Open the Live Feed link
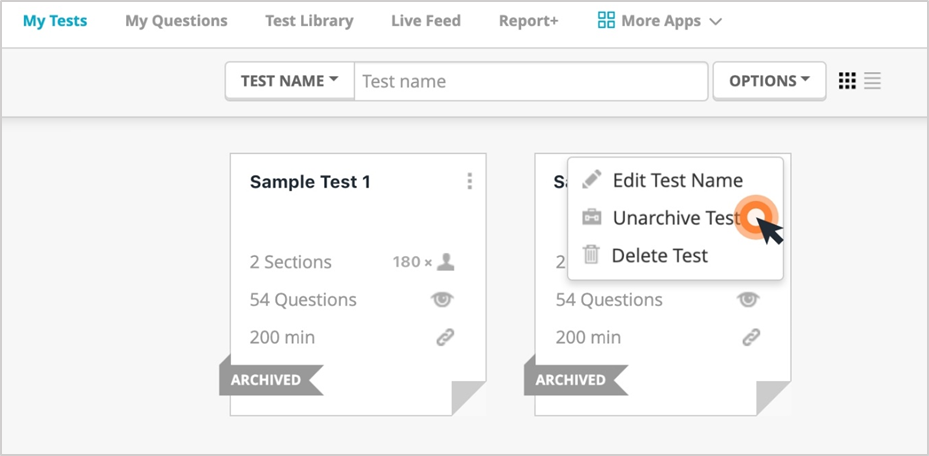929x456 pixels. (426, 21)
